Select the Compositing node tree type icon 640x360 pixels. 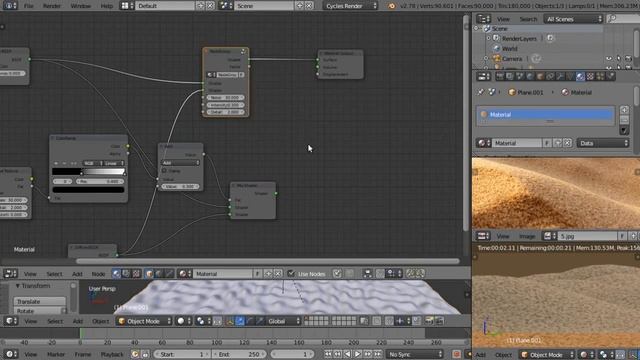pos(126,273)
